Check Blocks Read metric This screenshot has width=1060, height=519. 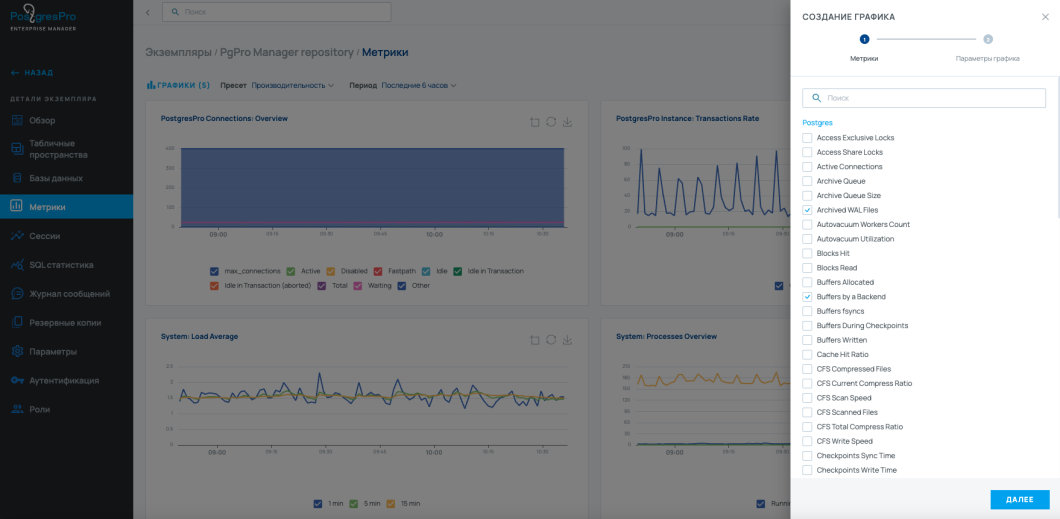807,268
